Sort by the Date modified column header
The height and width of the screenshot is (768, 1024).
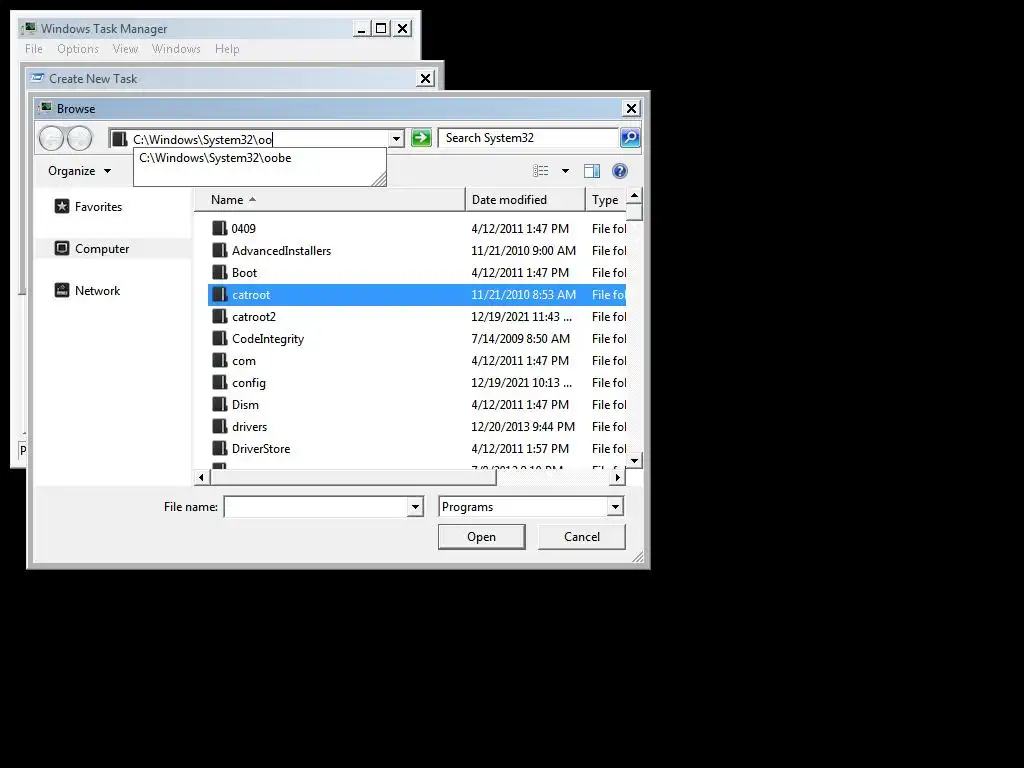[x=525, y=200]
